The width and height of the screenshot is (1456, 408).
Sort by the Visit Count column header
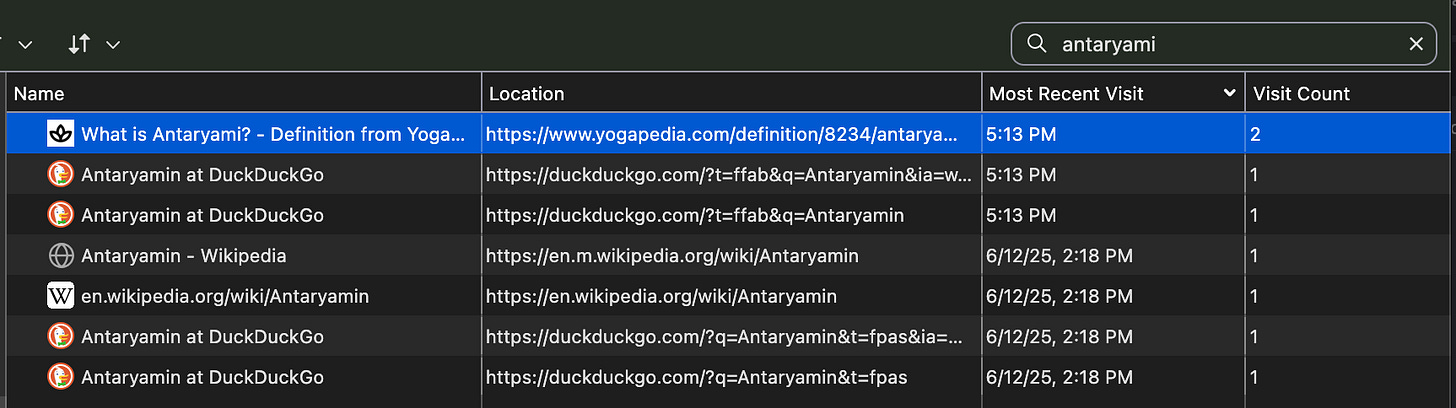[x=1350, y=93]
